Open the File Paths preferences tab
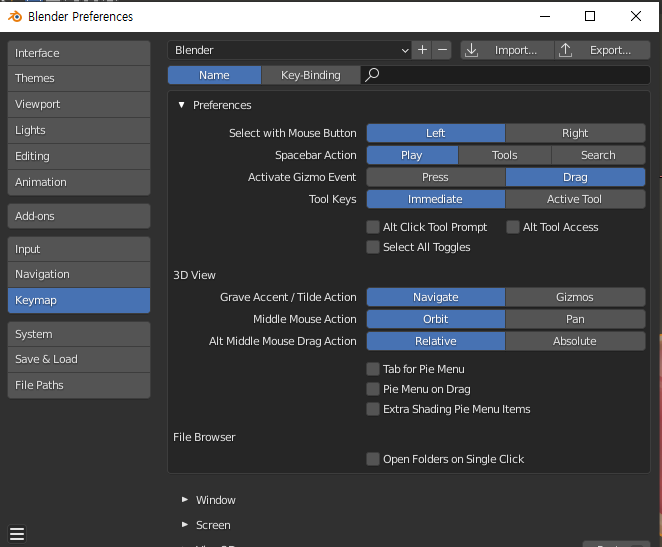Image resolution: width=662 pixels, height=547 pixels. click(79, 385)
